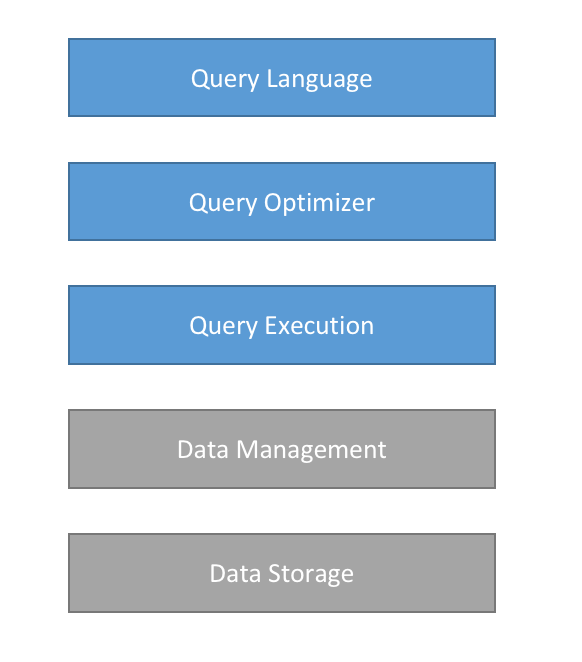The width and height of the screenshot is (582, 662).
Task: Click the word "Language" in top box
Action: (x=319, y=79)
